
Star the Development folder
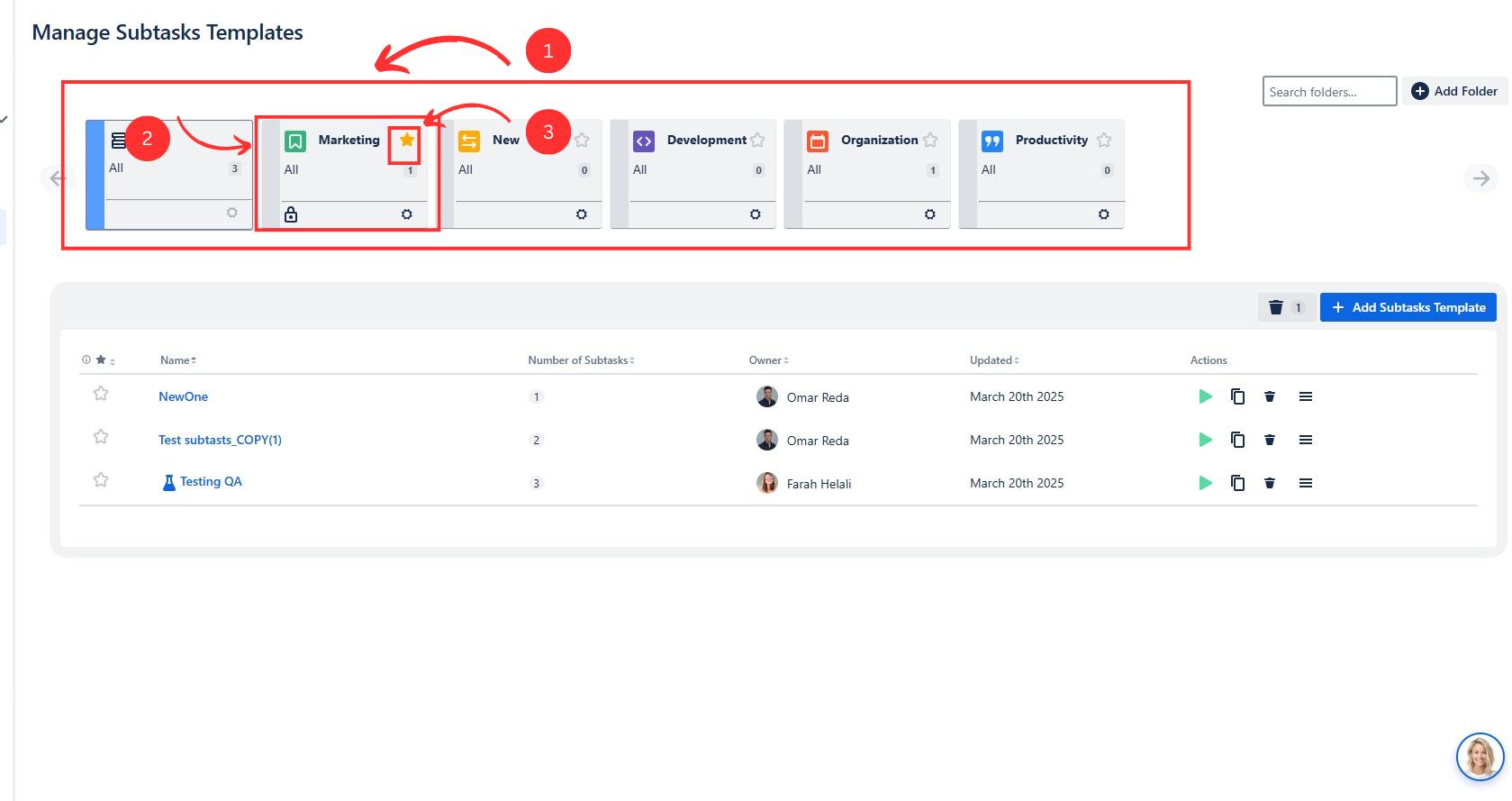757,141
